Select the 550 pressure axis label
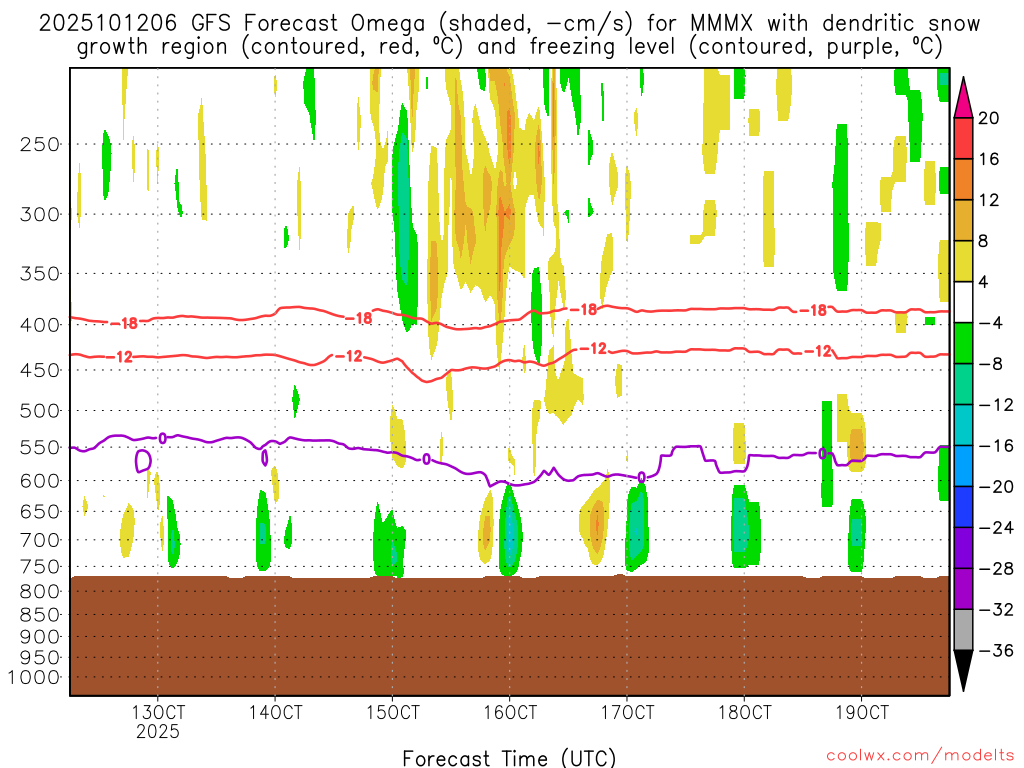Viewport: 1024px width, 768px height. 40,447
